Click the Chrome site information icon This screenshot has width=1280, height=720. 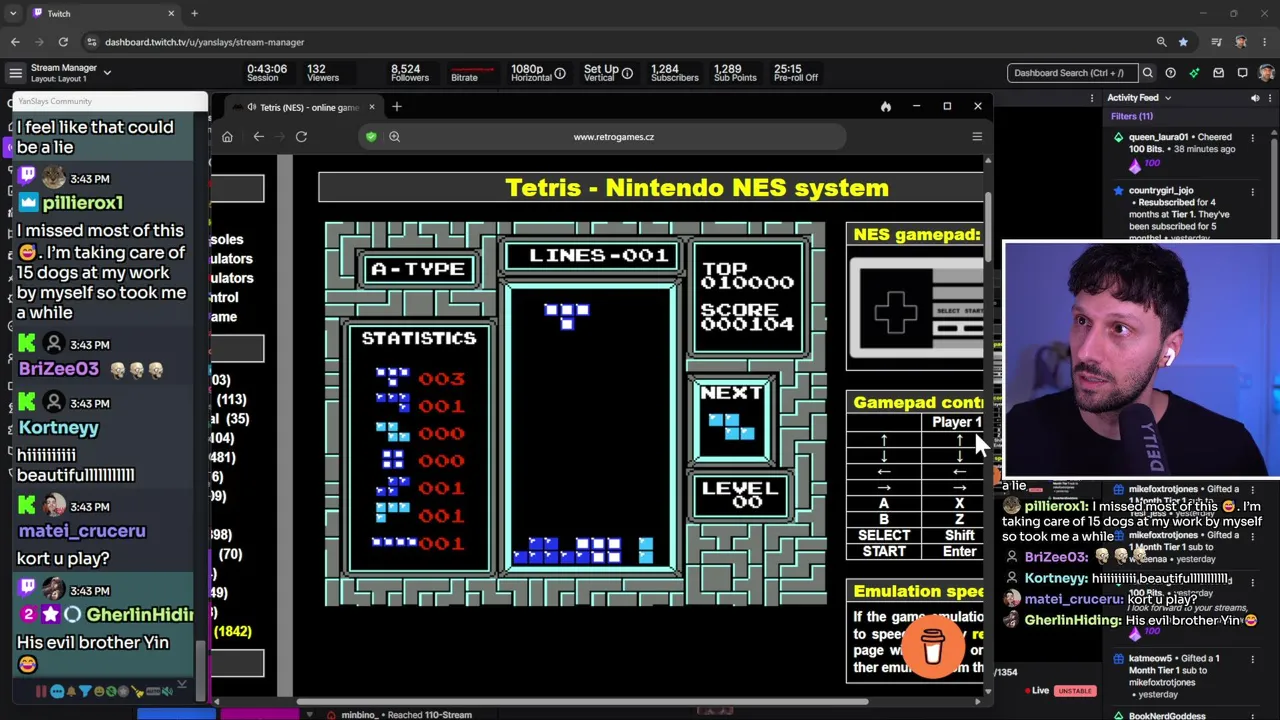[92, 42]
